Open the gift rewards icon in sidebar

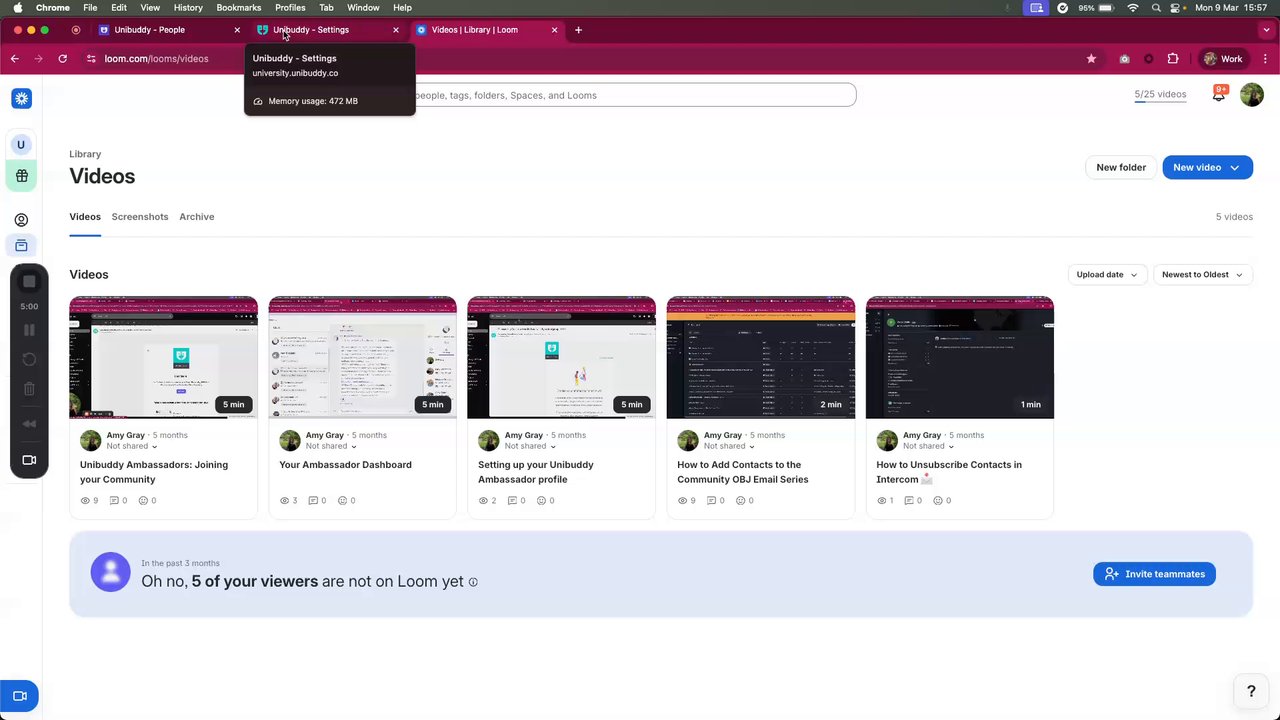21,176
